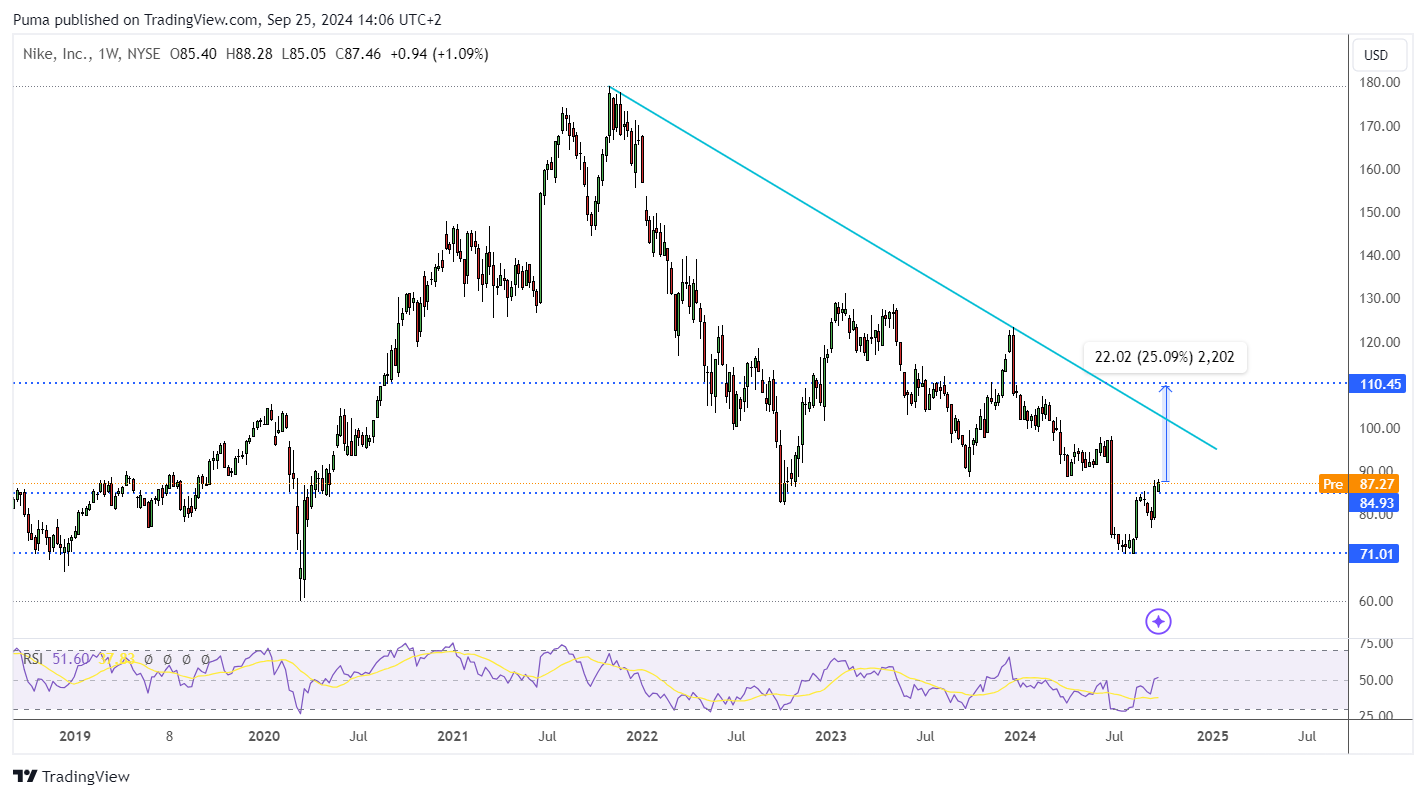This screenshot has width=1426, height=798.
Task: Click the RSI indicator label
Action: click(32, 659)
